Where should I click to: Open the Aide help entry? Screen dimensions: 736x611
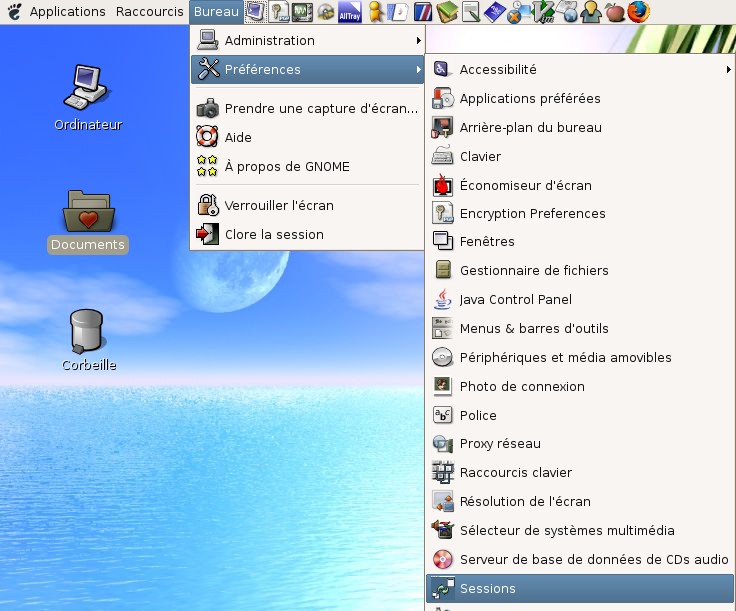(x=307, y=137)
